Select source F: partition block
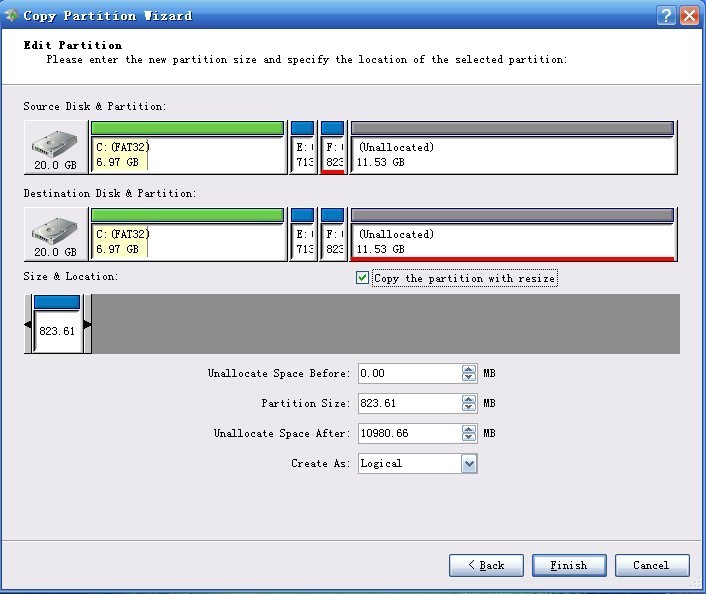 click(x=333, y=148)
